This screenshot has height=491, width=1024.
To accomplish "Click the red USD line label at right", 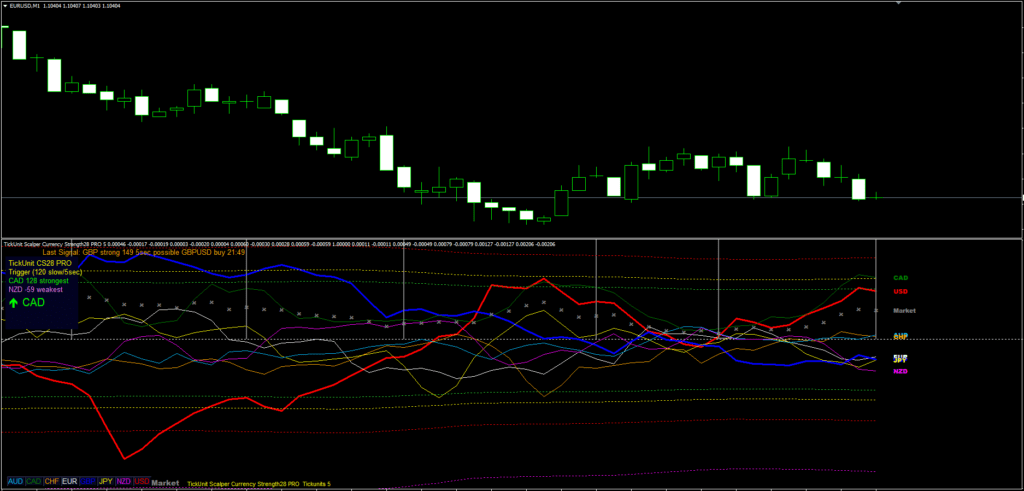I will 900,291.
